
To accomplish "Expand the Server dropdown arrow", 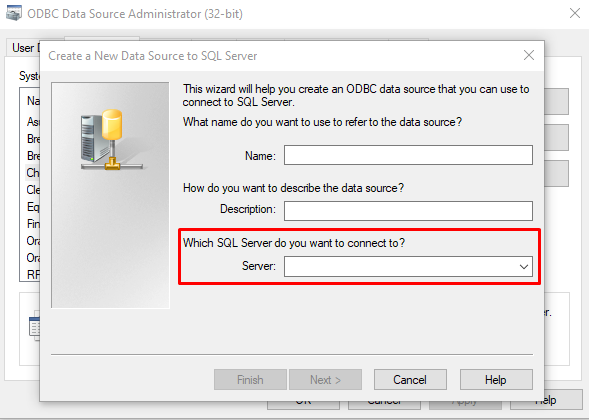I will point(524,266).
